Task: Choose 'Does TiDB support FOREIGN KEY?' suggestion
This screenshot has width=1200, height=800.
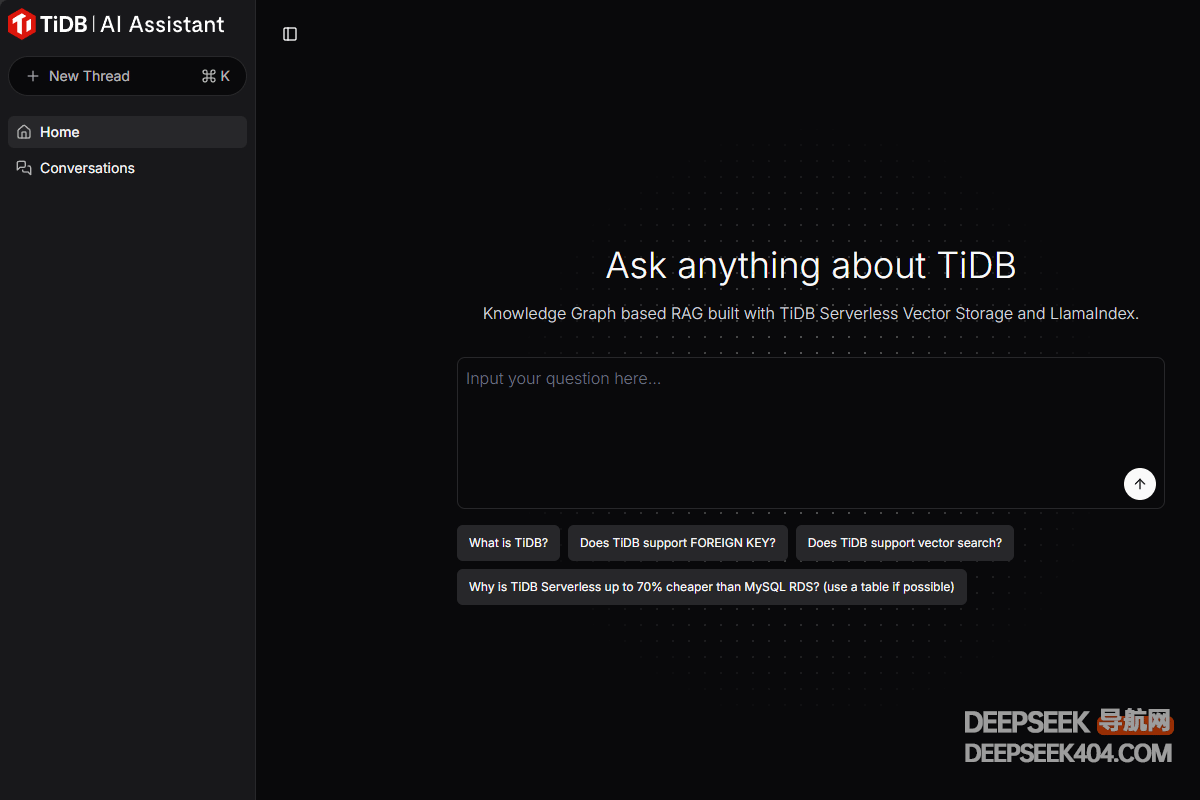Action: [x=677, y=543]
